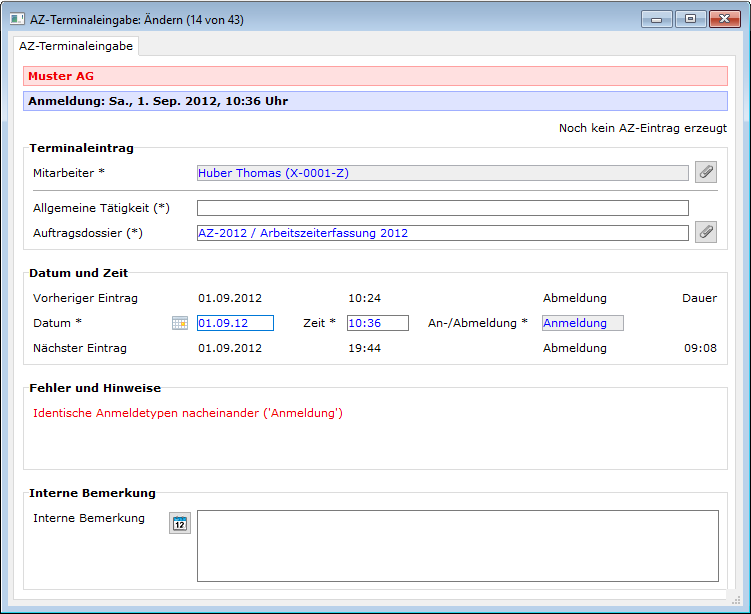Viewport: 751px width, 614px height.
Task: Click the Datum field showing 01.09.12
Action: click(x=235, y=323)
